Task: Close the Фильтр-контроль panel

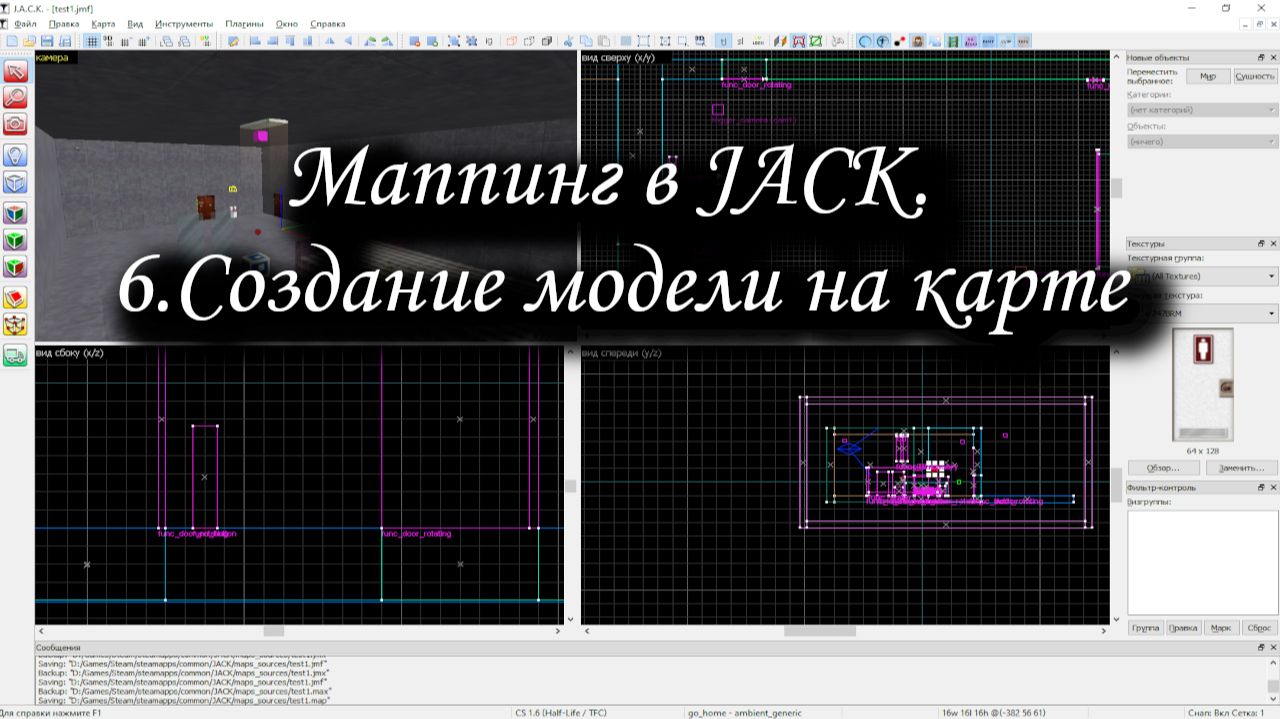Action: pyautogui.click(x=1273, y=488)
